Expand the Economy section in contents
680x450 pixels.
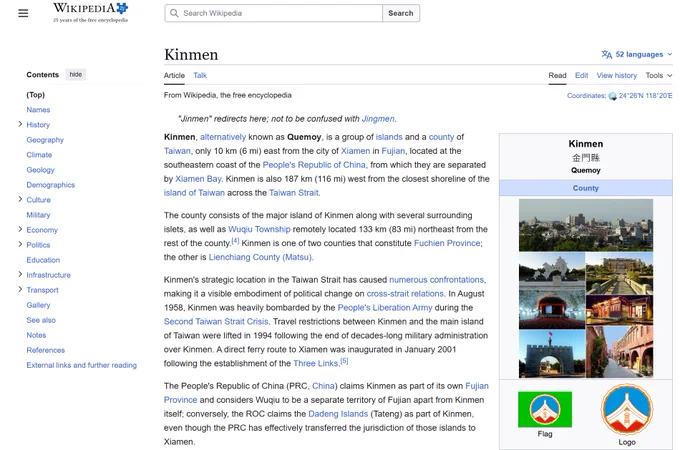click(20, 229)
